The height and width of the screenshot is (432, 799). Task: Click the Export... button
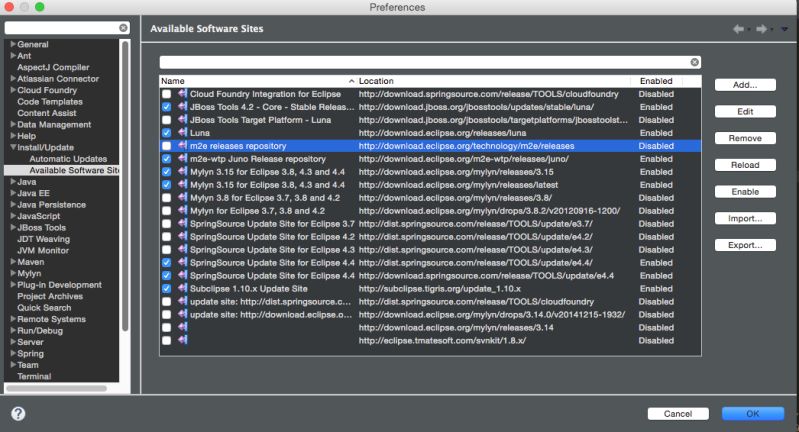click(x=745, y=245)
